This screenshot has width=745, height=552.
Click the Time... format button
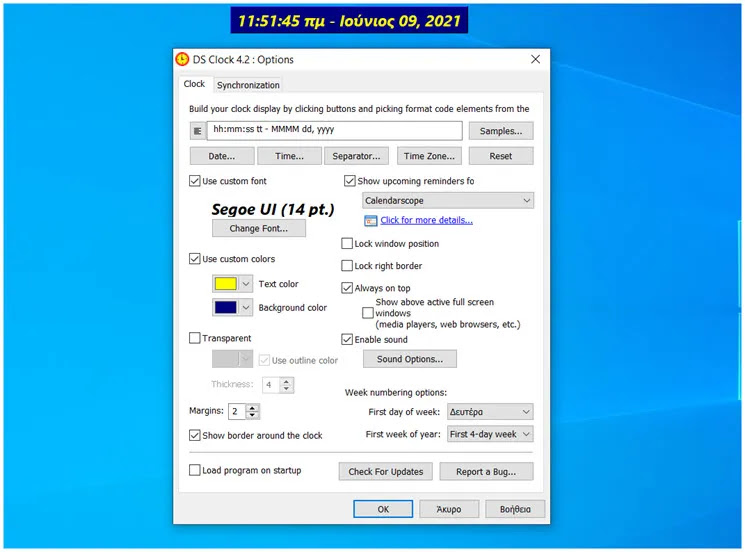pos(289,156)
